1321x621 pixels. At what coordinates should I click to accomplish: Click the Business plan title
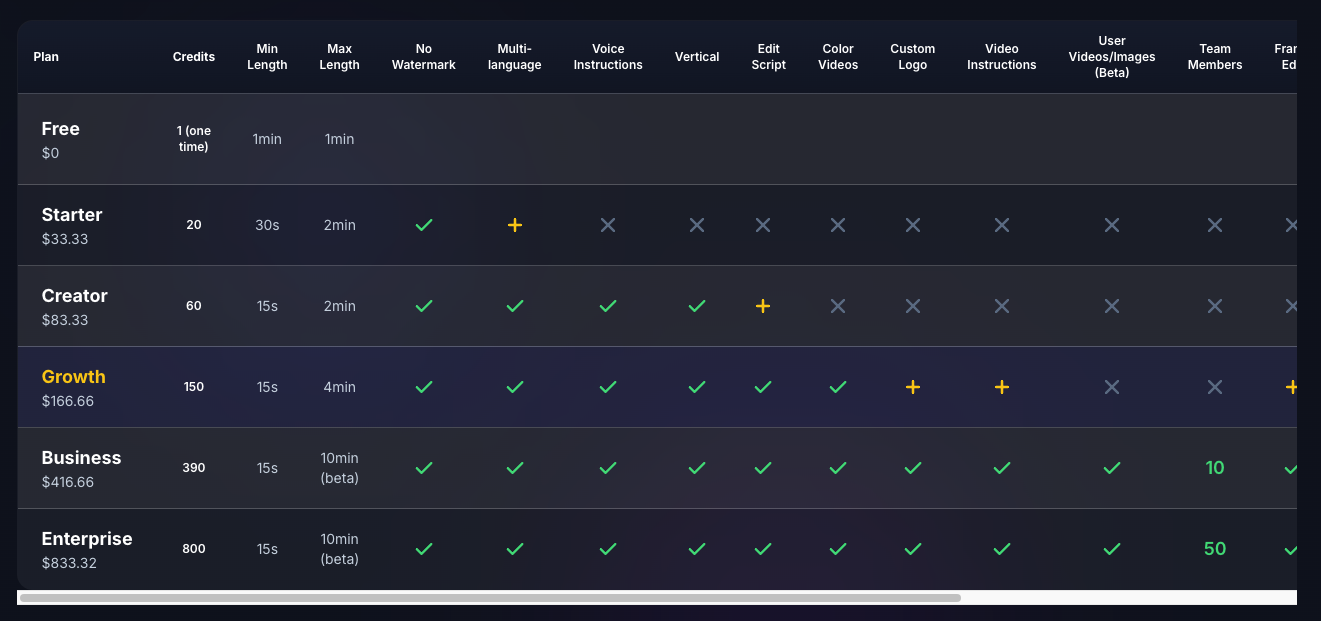pyautogui.click(x=81, y=458)
